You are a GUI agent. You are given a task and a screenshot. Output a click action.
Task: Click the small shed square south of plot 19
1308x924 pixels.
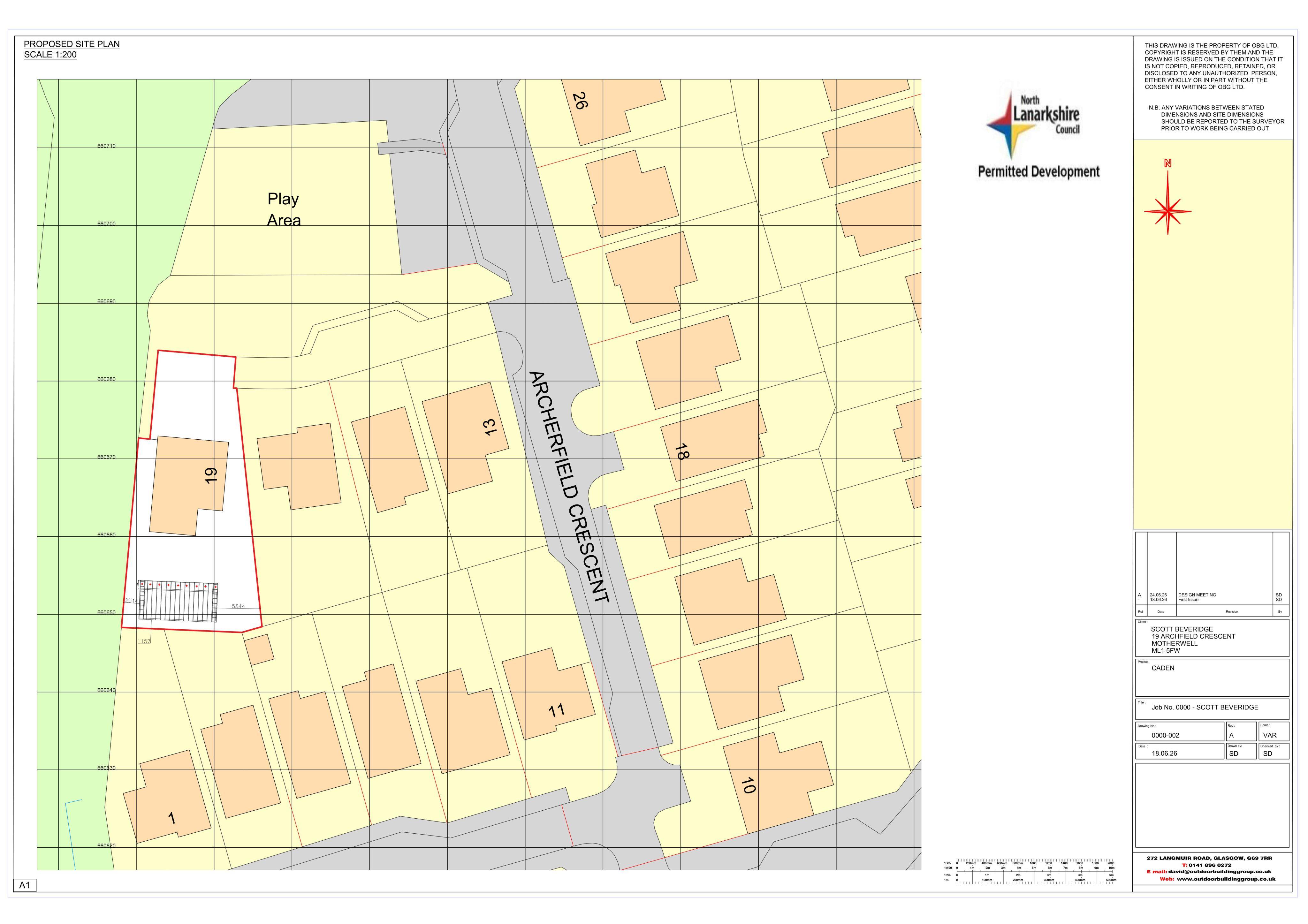(x=259, y=649)
